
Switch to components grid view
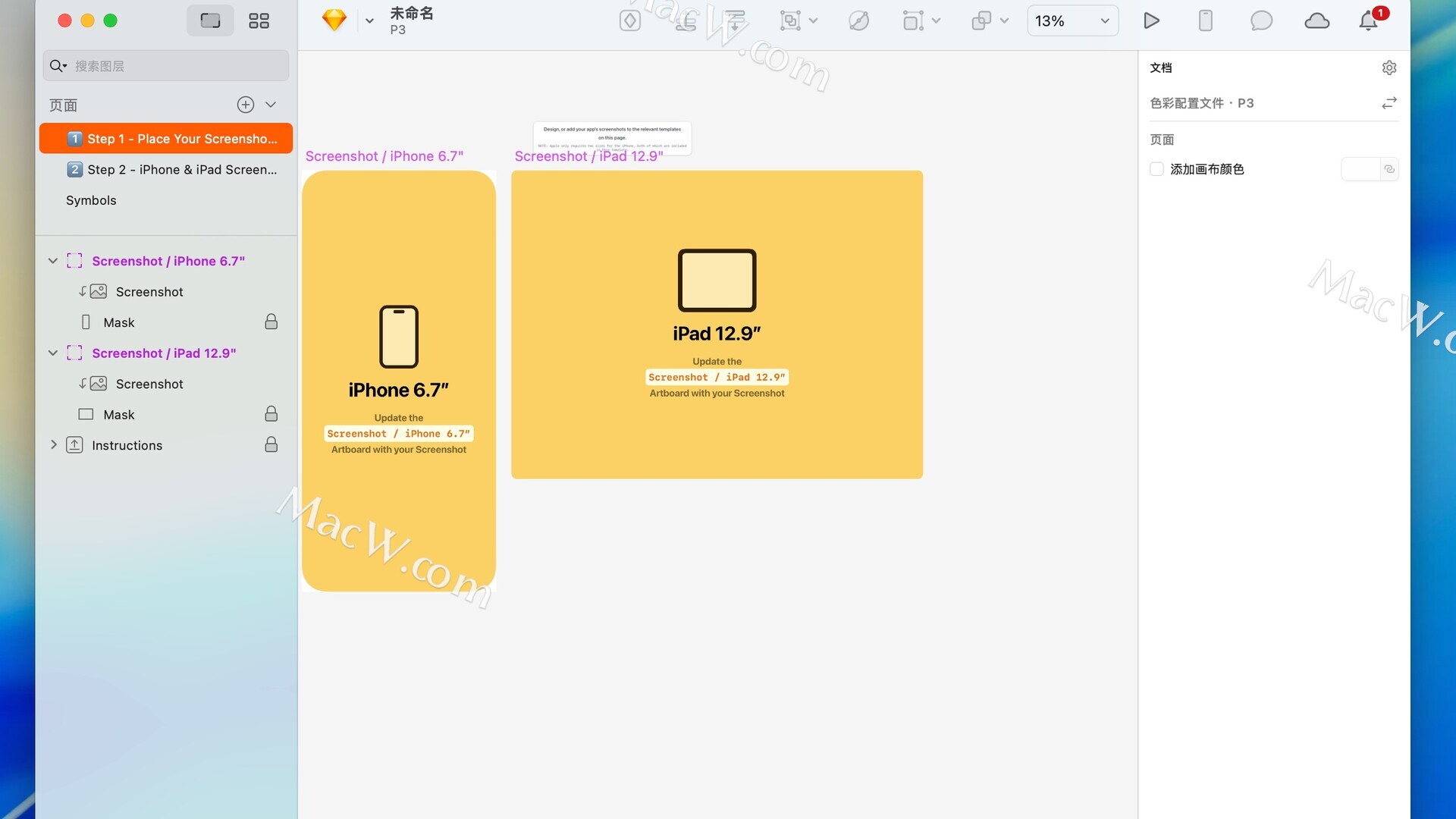tap(259, 20)
